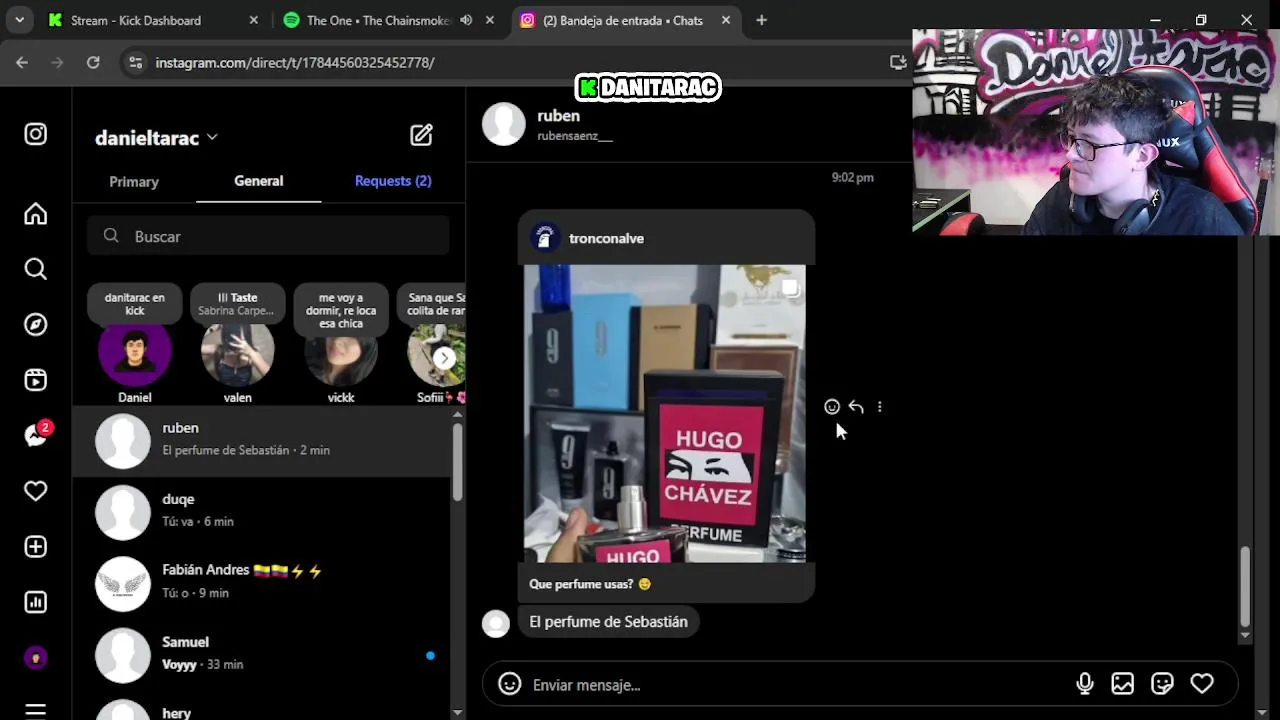Open Samuel conversation with unread dot
Viewport: 1280px width, 720px height.
tap(262, 654)
